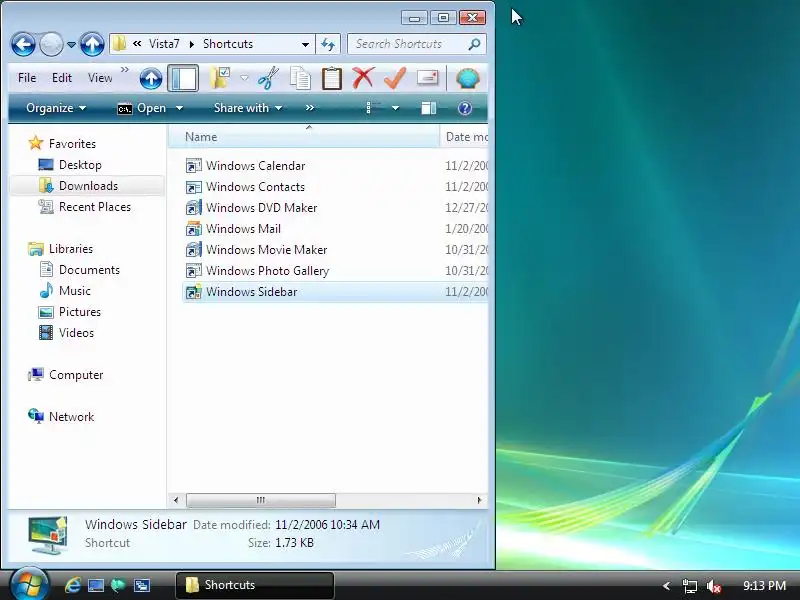Sort by the Name column header

pos(304,137)
